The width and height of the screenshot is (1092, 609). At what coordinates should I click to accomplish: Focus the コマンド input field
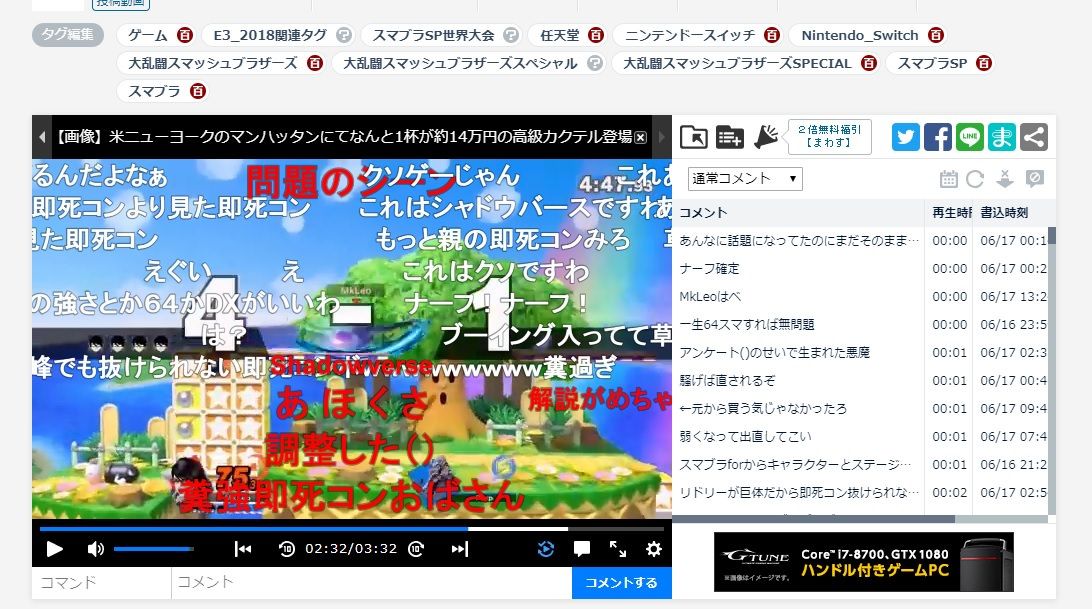(102, 583)
